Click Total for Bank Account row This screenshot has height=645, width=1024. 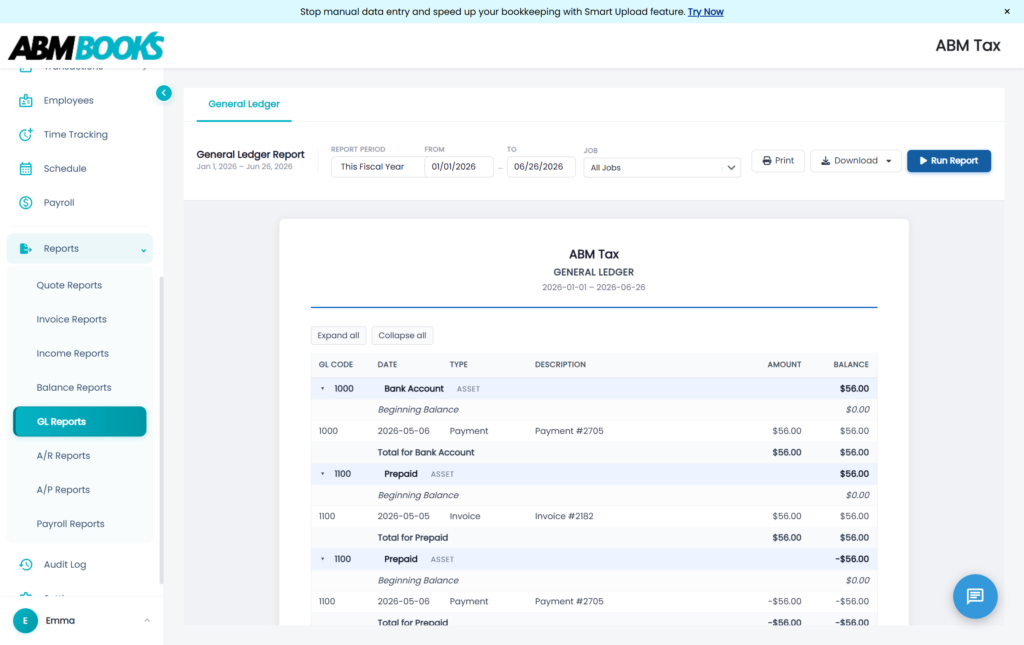point(594,452)
